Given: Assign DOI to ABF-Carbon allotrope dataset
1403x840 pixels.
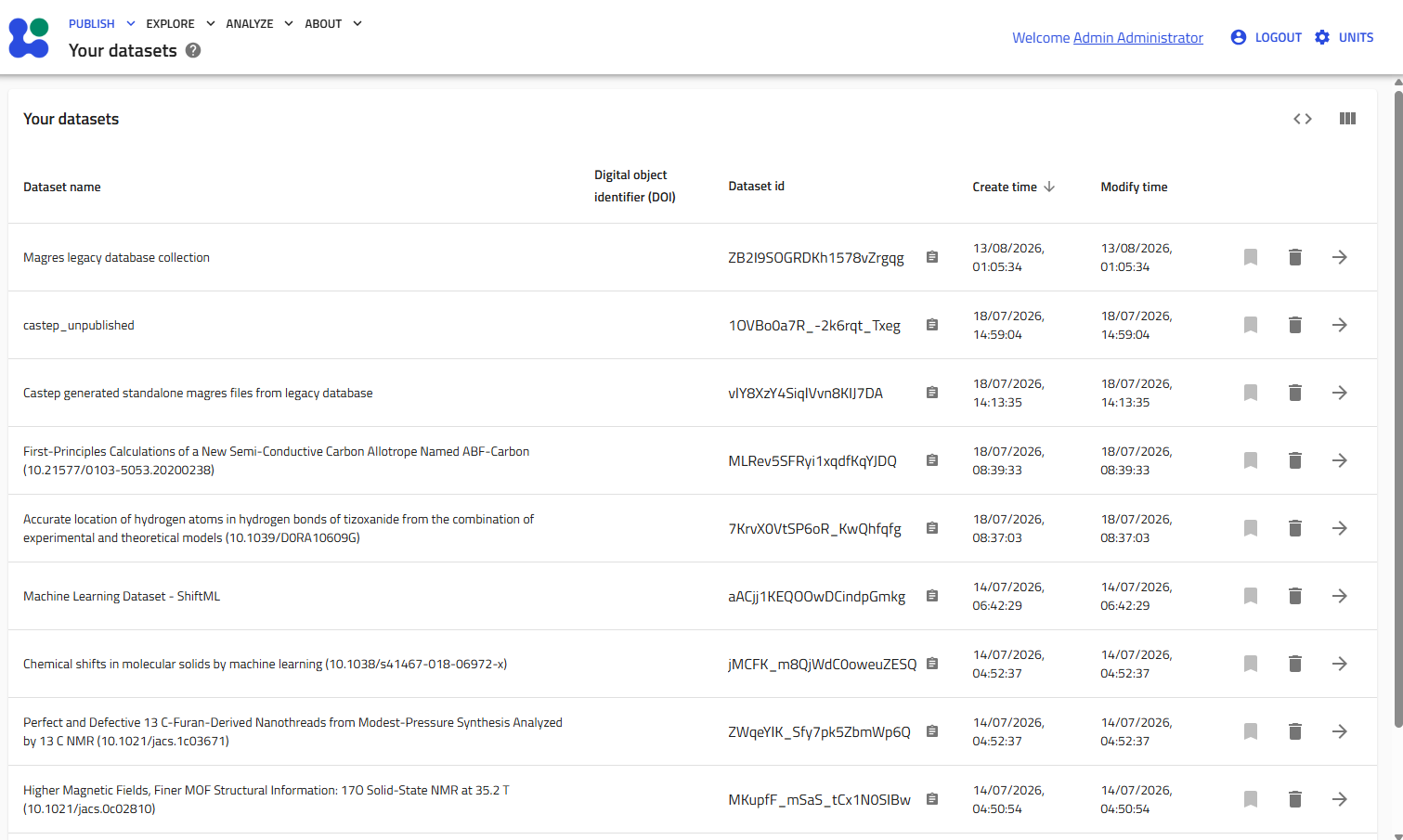Looking at the screenshot, I should click(x=1251, y=460).
